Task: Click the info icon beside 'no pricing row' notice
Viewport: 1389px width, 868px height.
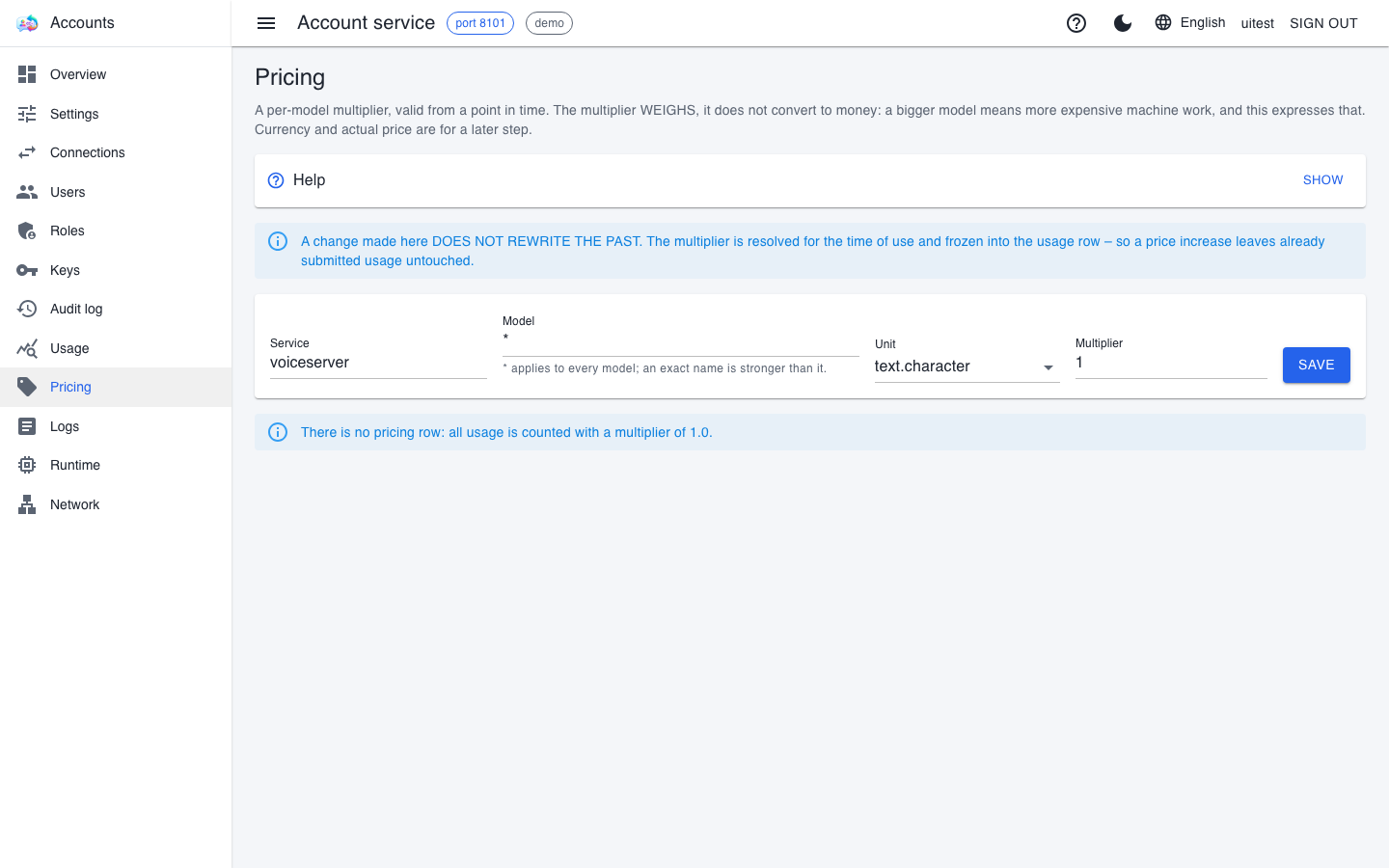Action: pos(278,432)
